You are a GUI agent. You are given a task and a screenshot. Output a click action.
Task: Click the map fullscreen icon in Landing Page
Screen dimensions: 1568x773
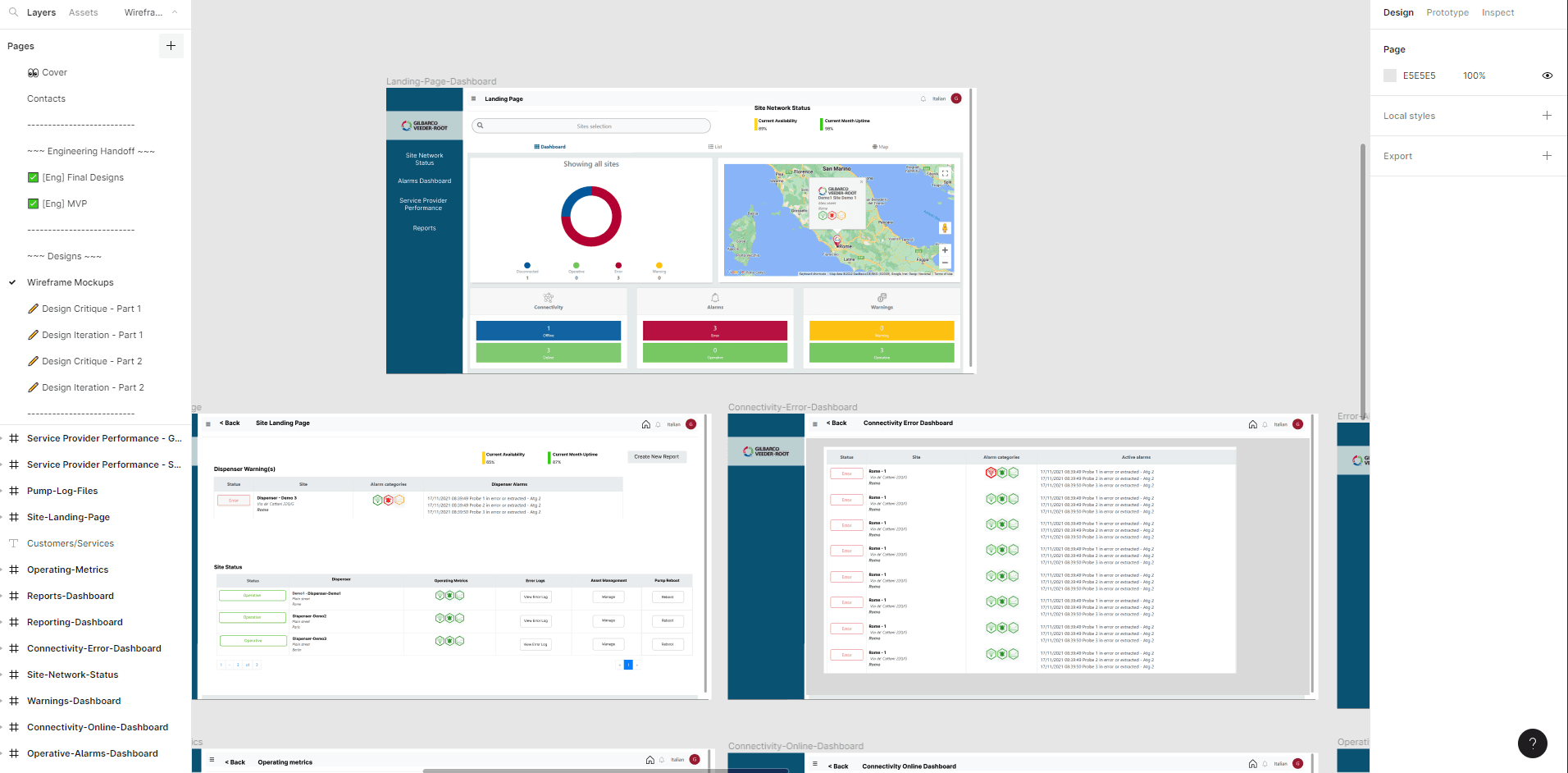(x=945, y=173)
